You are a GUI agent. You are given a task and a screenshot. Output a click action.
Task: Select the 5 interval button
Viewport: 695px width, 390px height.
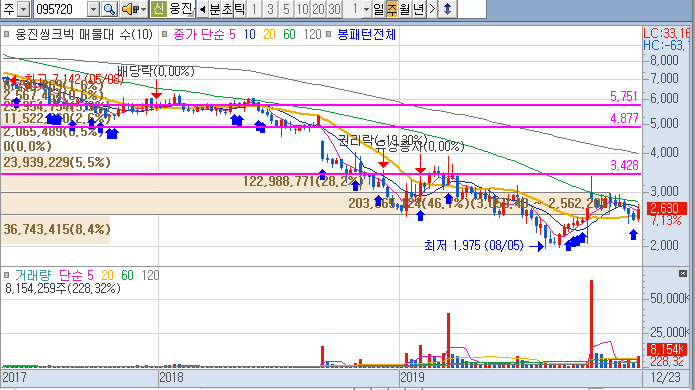(286, 9)
